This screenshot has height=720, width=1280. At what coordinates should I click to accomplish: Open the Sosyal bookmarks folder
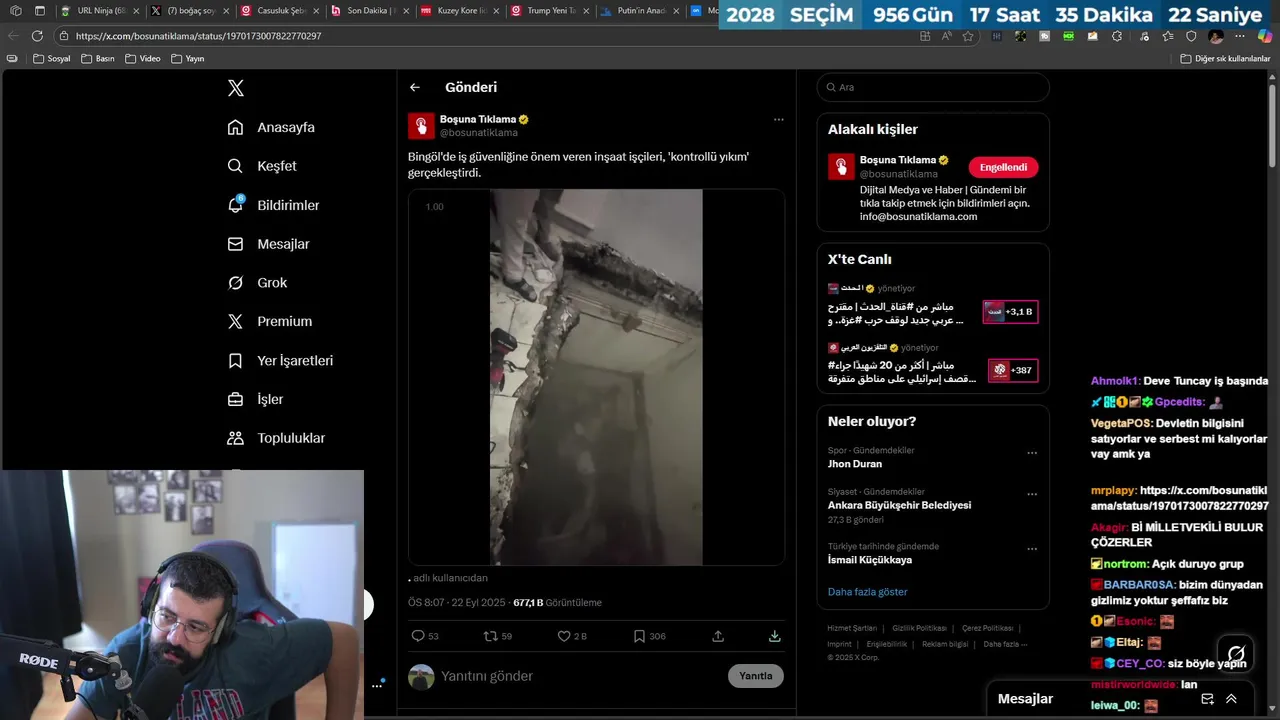click(52, 59)
